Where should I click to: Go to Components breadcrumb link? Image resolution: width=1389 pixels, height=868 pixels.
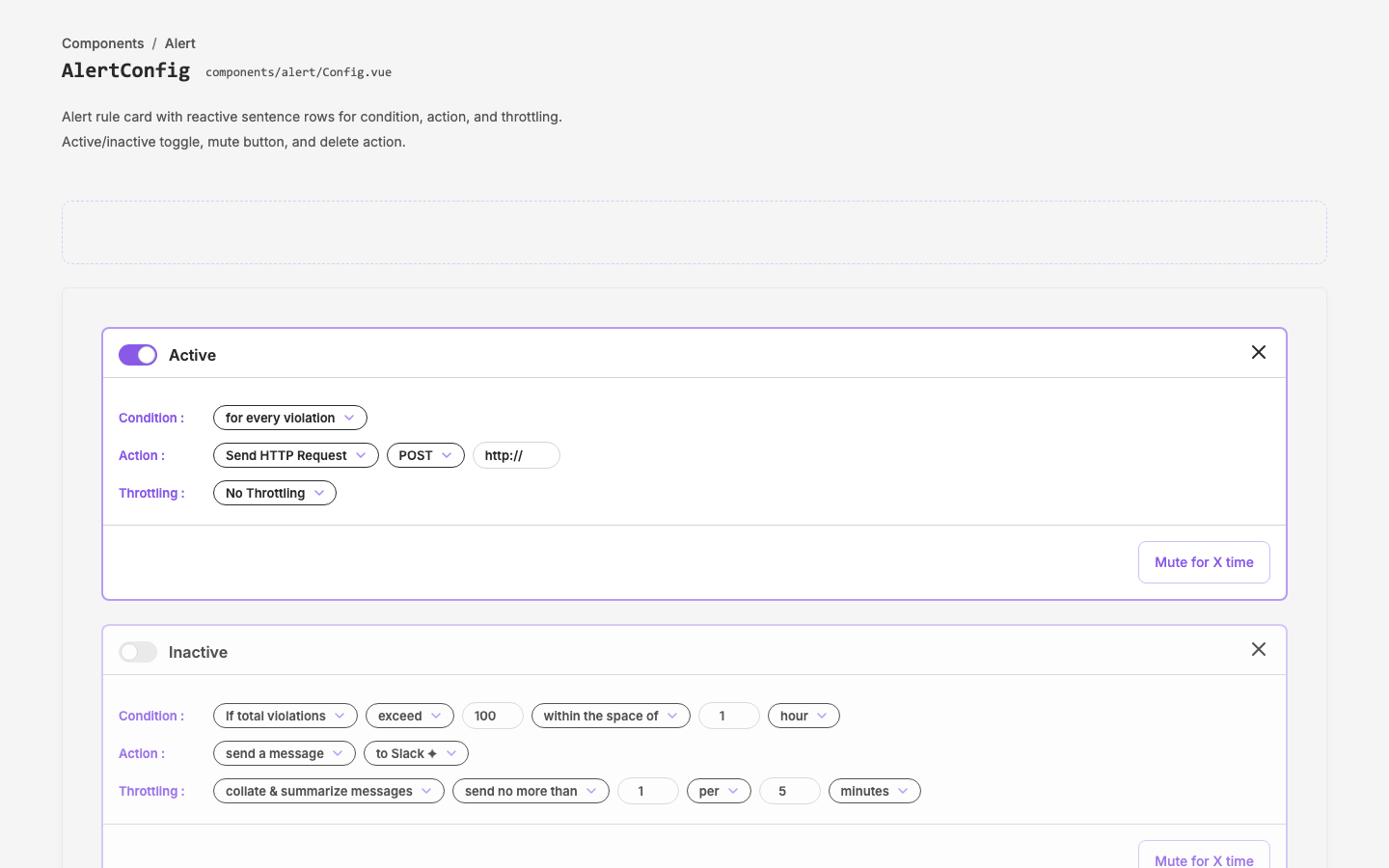tap(103, 43)
